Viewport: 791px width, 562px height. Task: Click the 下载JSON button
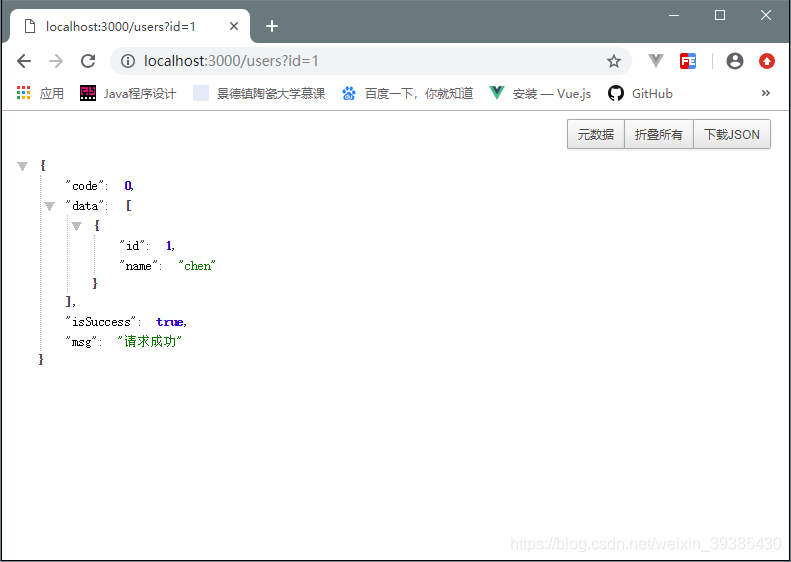tap(732, 134)
